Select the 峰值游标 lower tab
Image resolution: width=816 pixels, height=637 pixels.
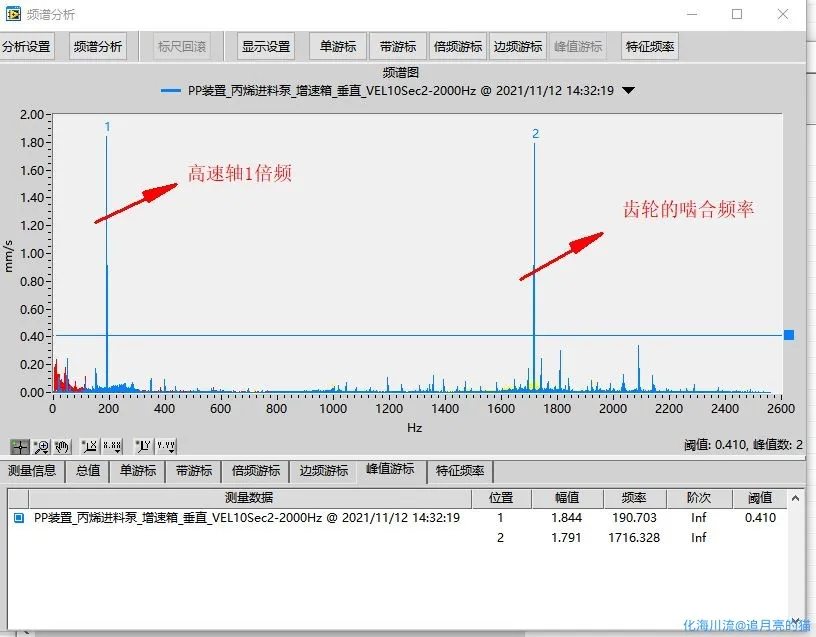390,469
